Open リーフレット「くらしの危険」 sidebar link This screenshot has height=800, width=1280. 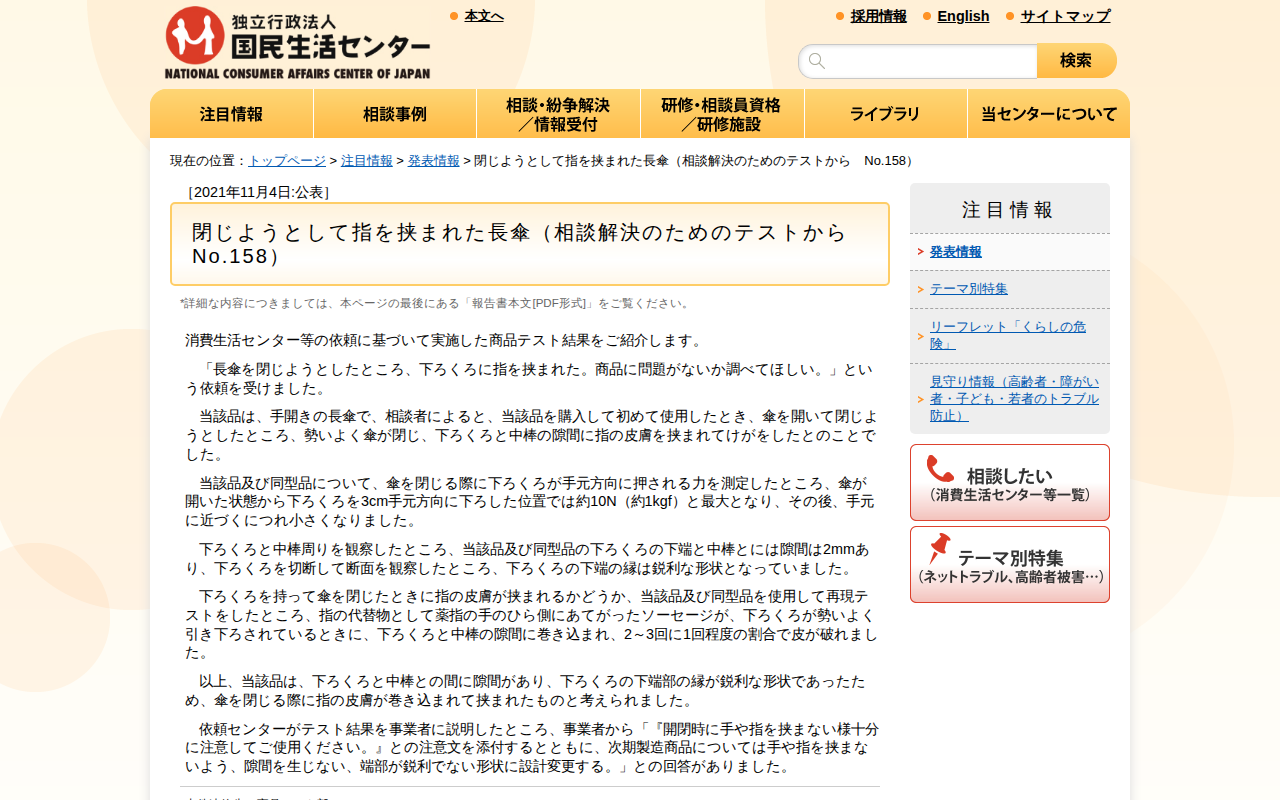pyautogui.click(x=1008, y=335)
